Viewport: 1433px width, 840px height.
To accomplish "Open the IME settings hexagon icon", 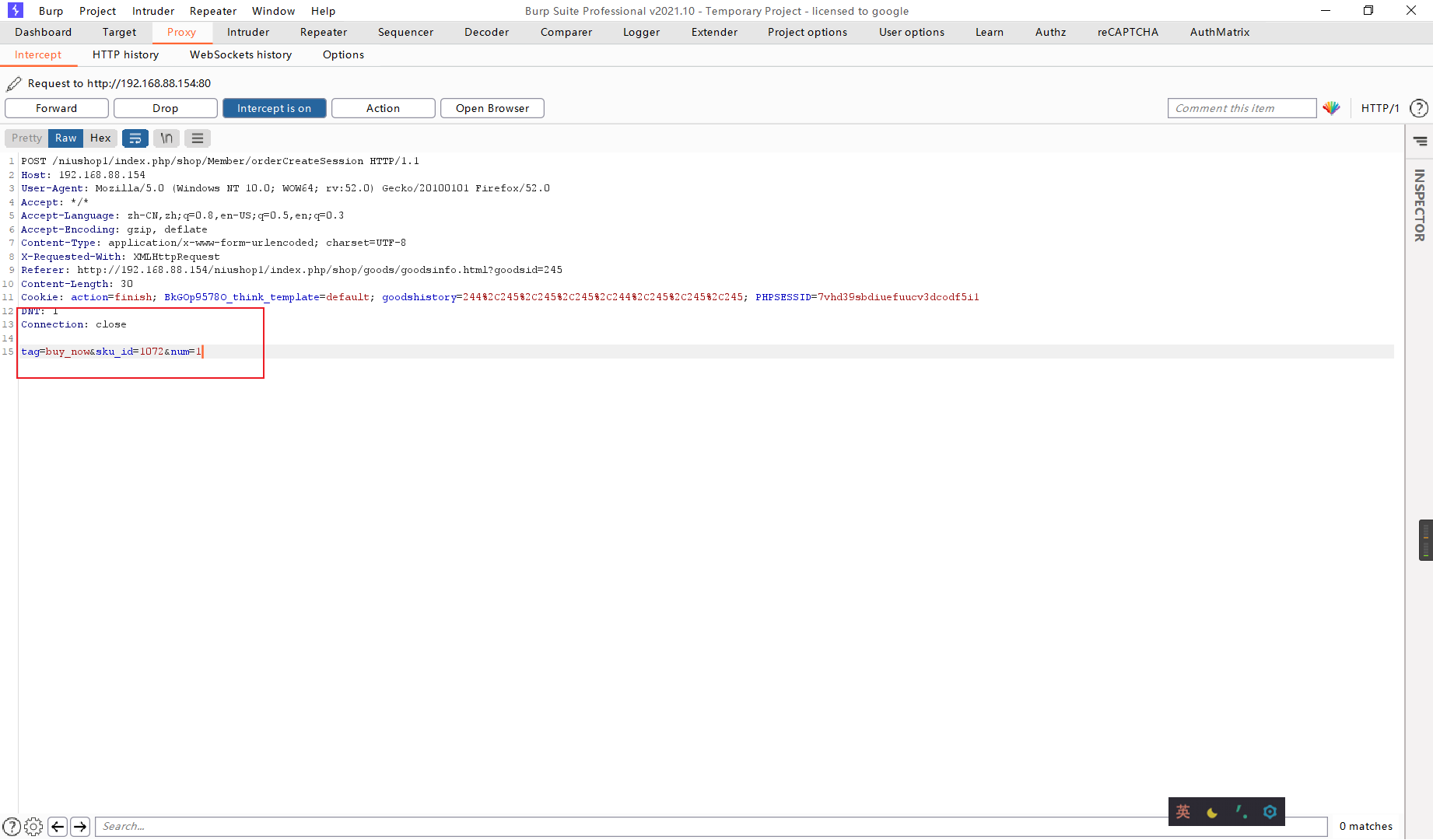I will coord(1270,812).
